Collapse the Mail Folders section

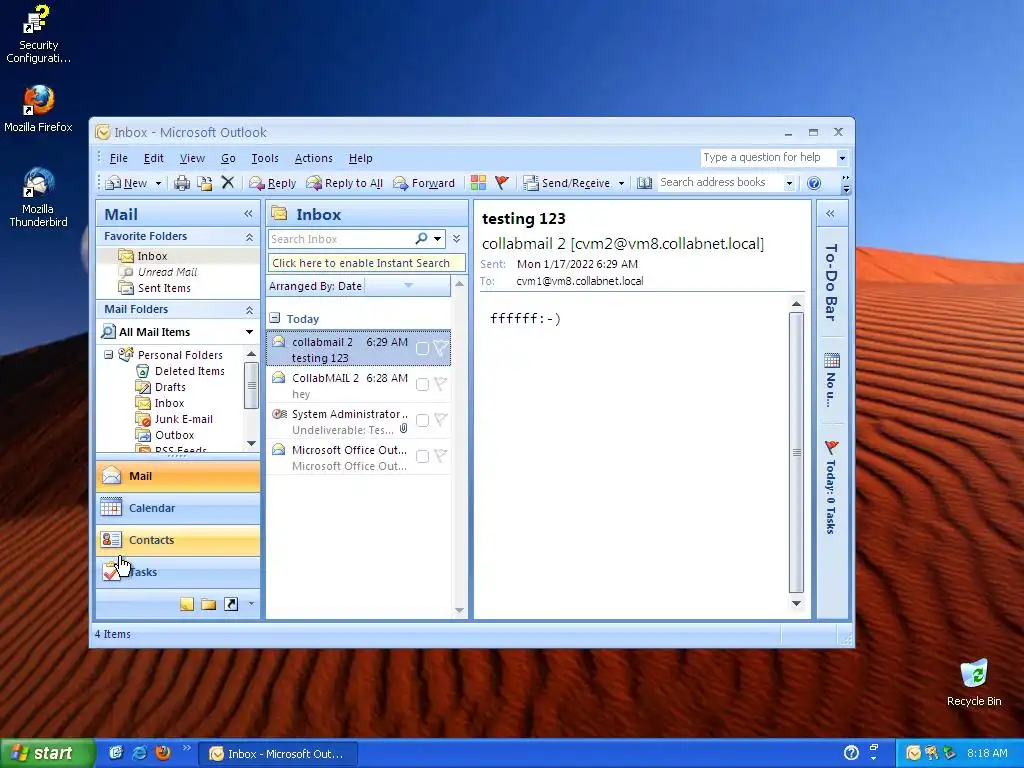pos(249,310)
